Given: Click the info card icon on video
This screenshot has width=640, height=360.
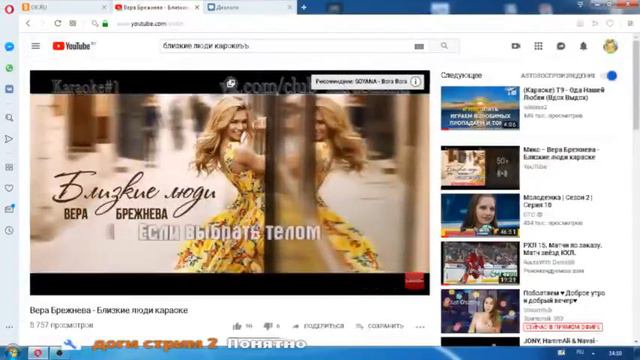Looking at the screenshot, I should click(x=416, y=82).
